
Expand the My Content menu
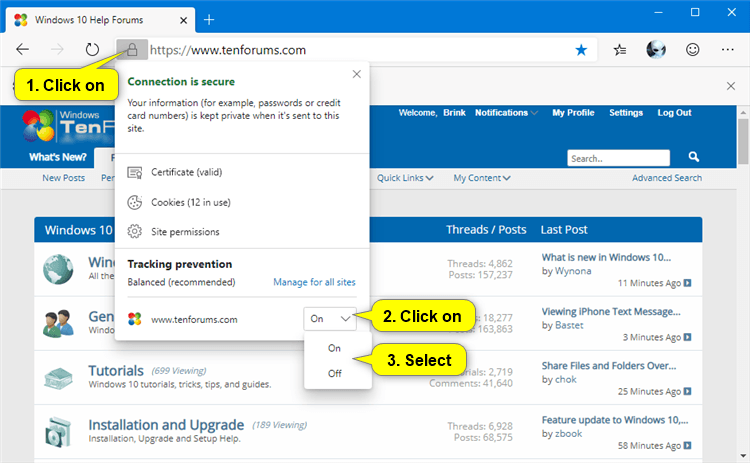coord(482,178)
